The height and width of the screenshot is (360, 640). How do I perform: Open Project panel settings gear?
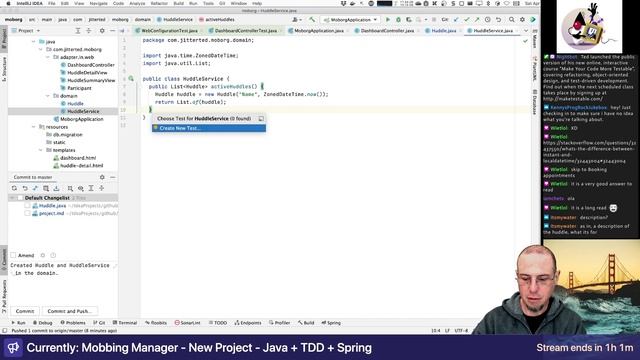coord(102,31)
